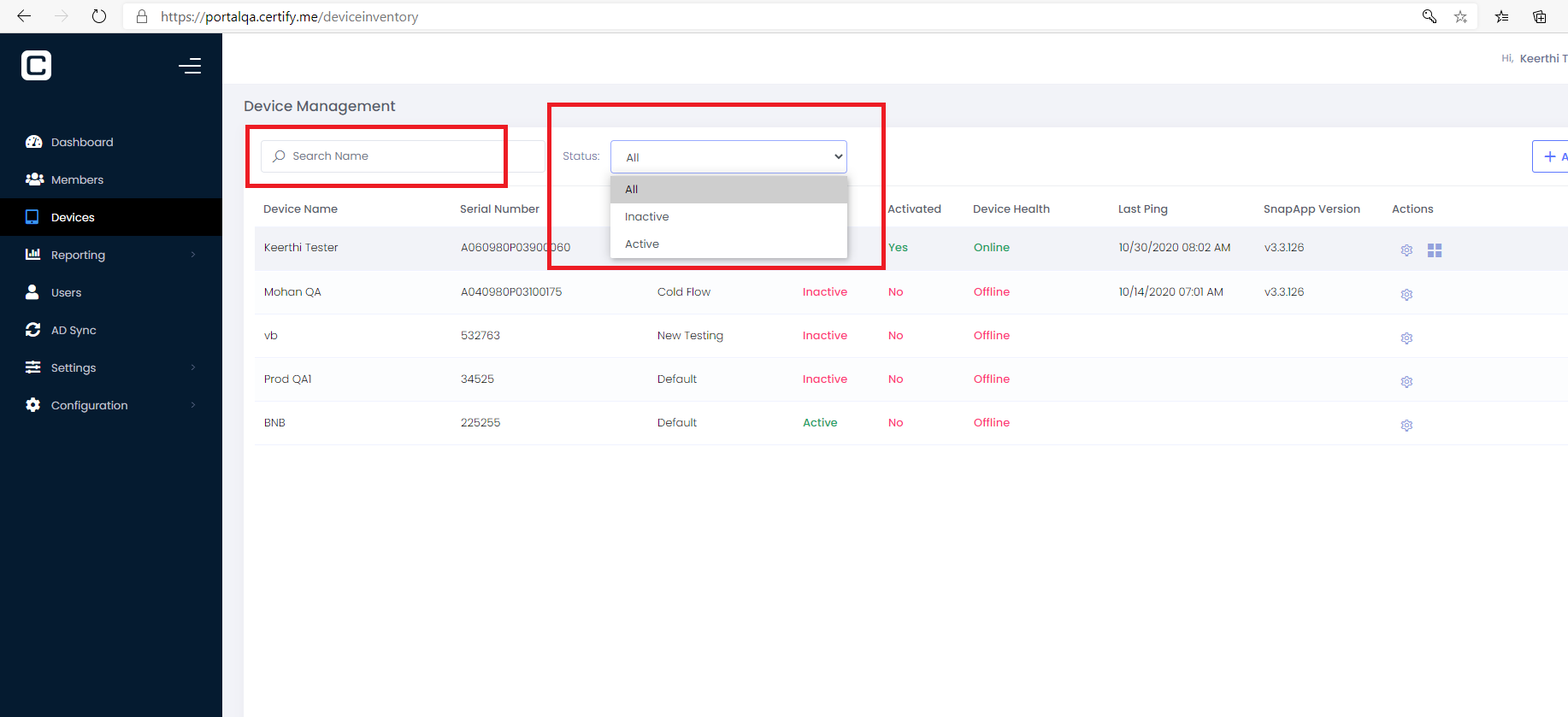The height and width of the screenshot is (717, 1568).
Task: Choose All in Status dropdown list
Action: (x=728, y=190)
